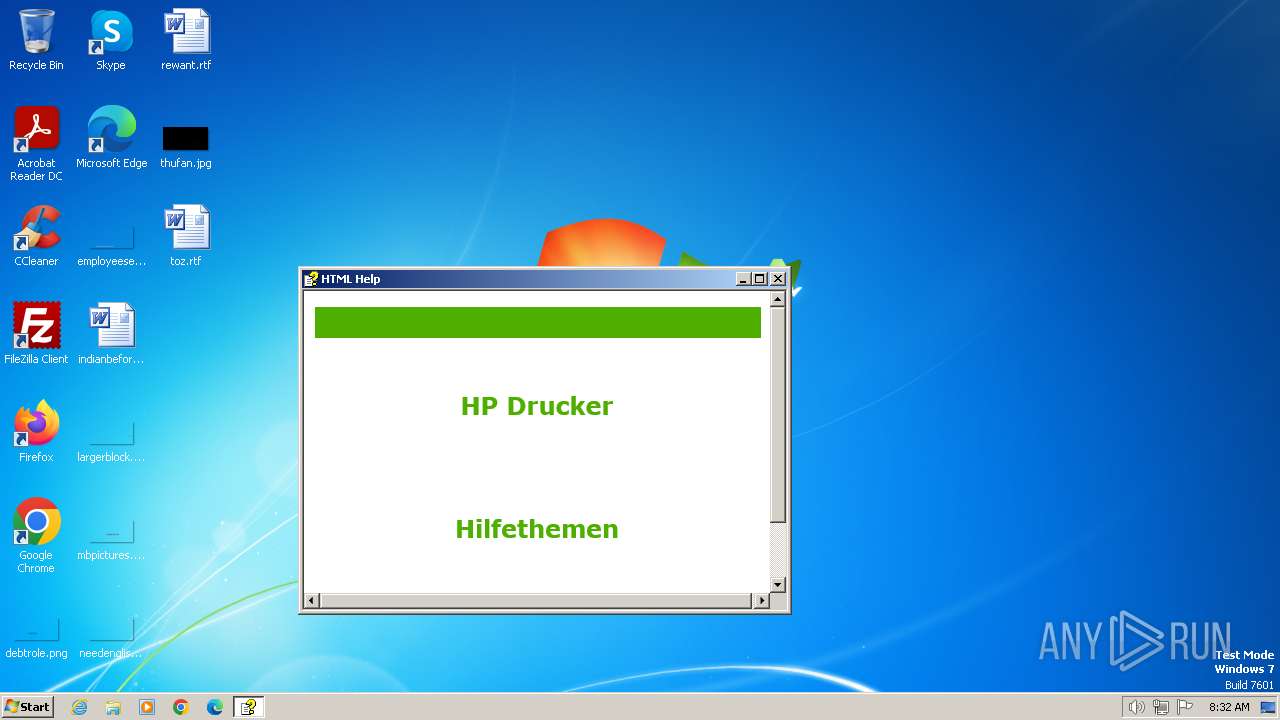The width and height of the screenshot is (1280, 720).
Task: Launch the Skype desktop shortcut
Action: coord(111,40)
